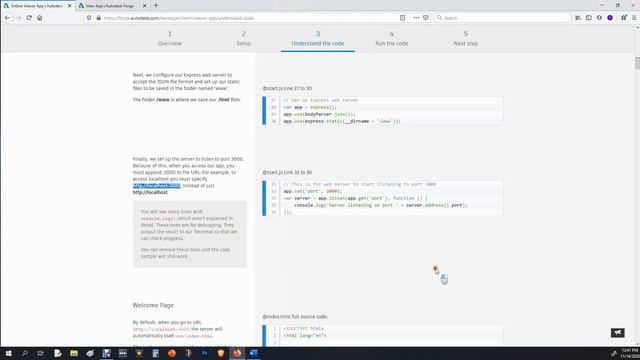Open Task View on the taskbar
The height and width of the screenshot is (360, 640).
click(x=41, y=353)
